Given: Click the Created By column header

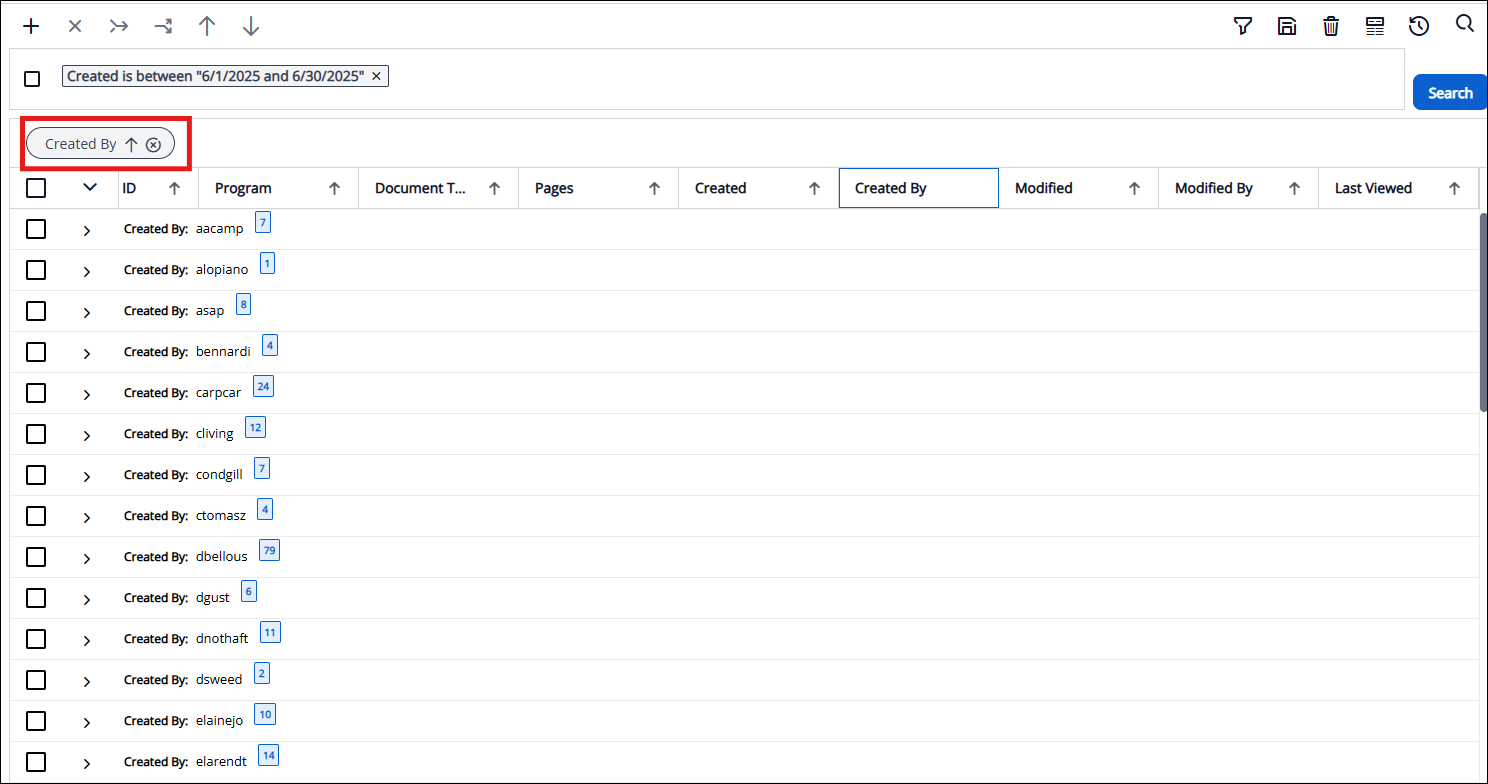Looking at the screenshot, I should click(x=919, y=188).
